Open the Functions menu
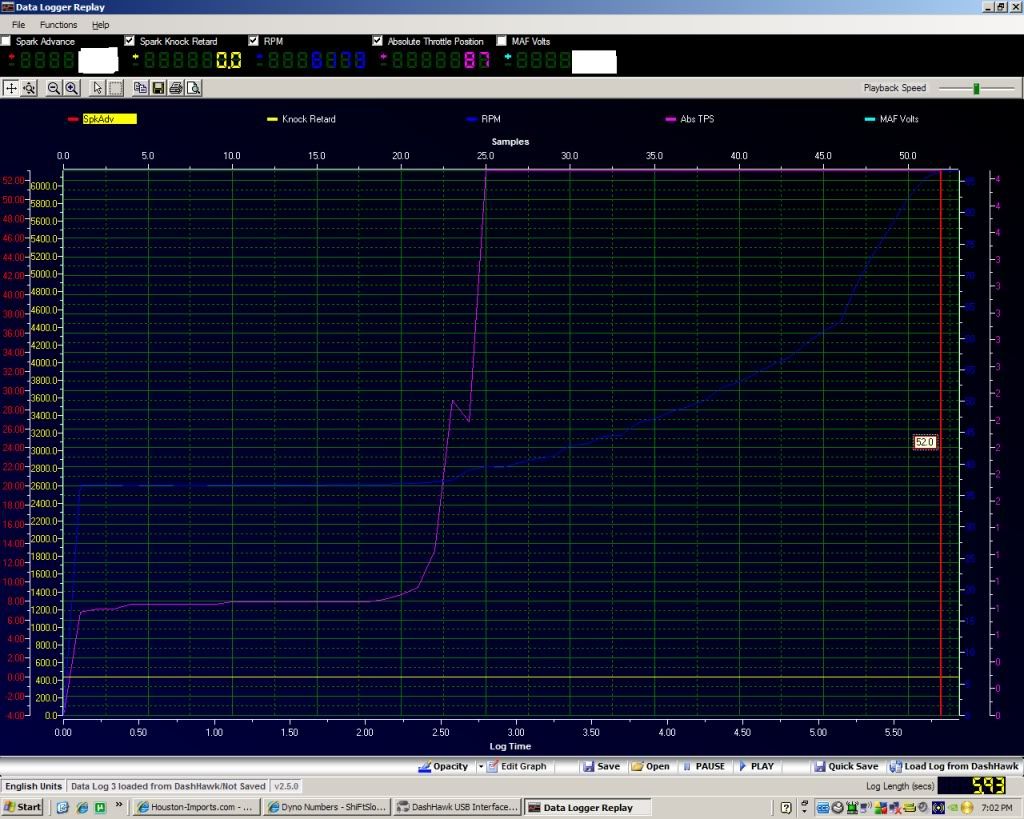1024x819 pixels. point(58,25)
